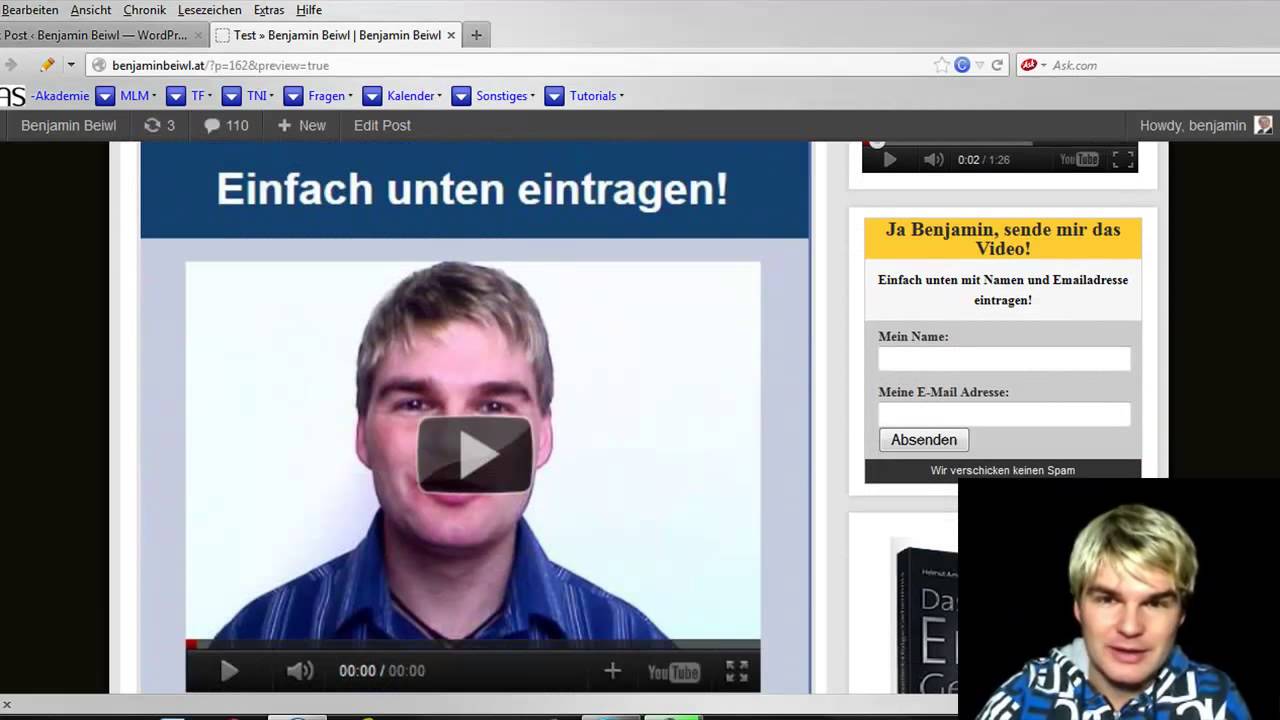The height and width of the screenshot is (720, 1280).
Task: Open the Chronik menu
Action: point(144,10)
